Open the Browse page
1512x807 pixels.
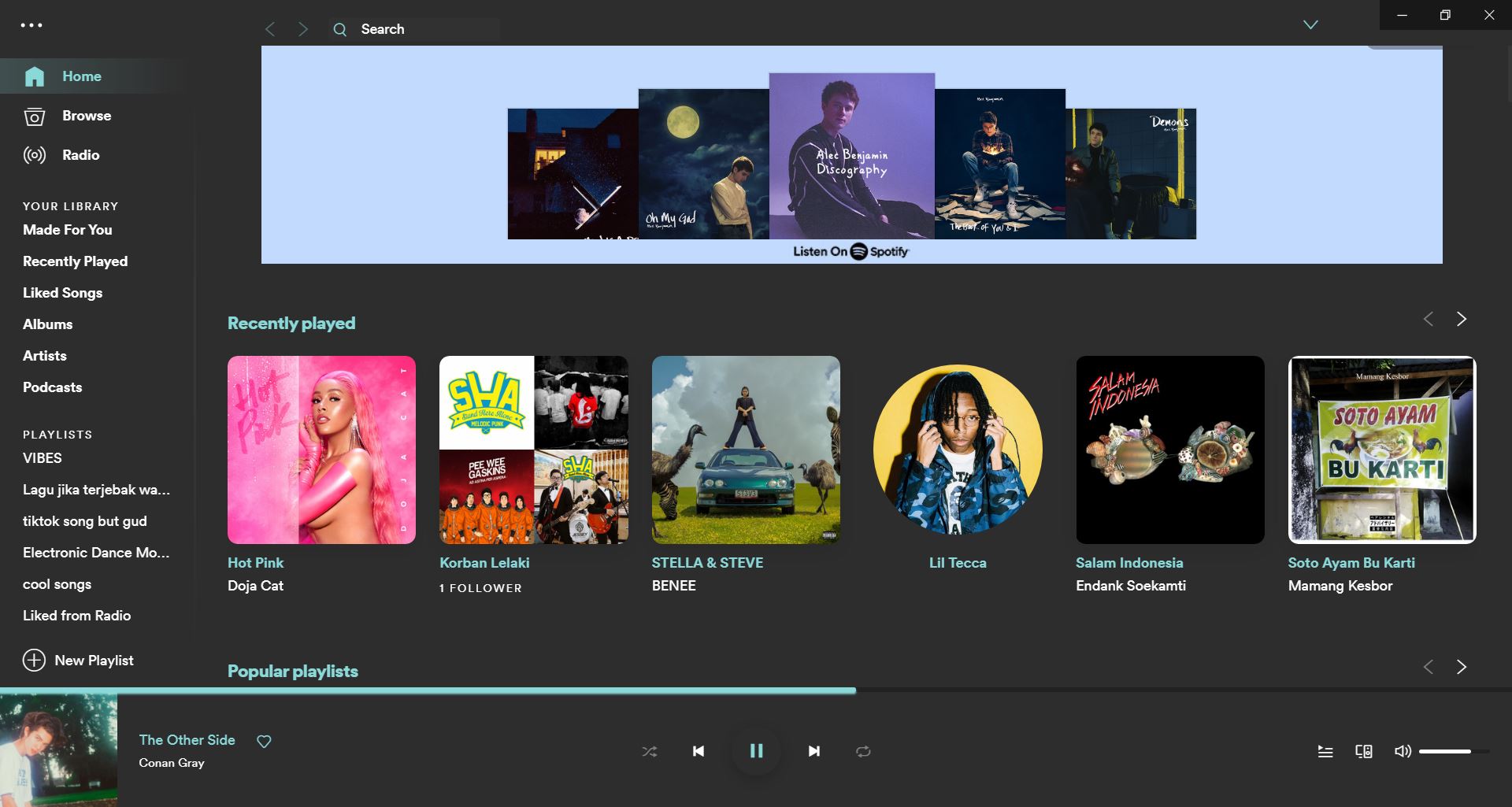87,116
